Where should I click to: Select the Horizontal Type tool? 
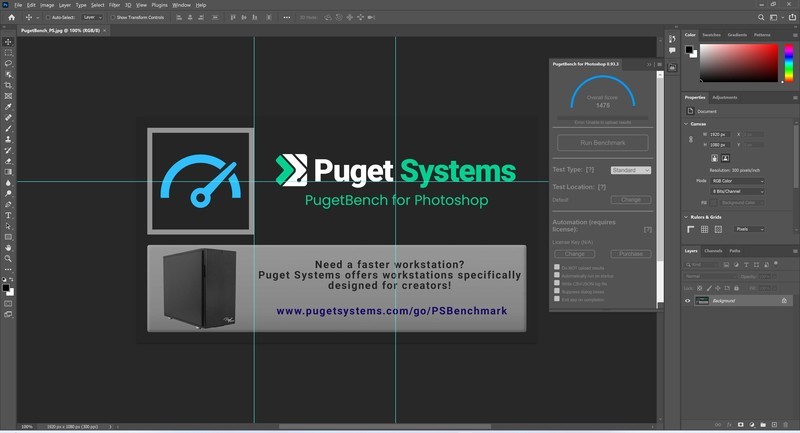8,215
